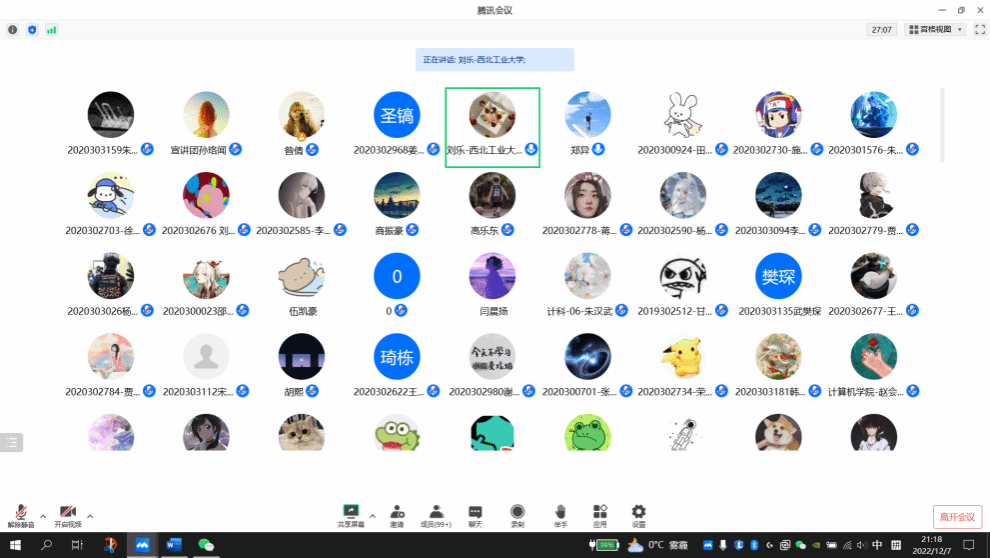Start screen sharing with 共享屏幕
This screenshot has height=558, width=990.
350,514
